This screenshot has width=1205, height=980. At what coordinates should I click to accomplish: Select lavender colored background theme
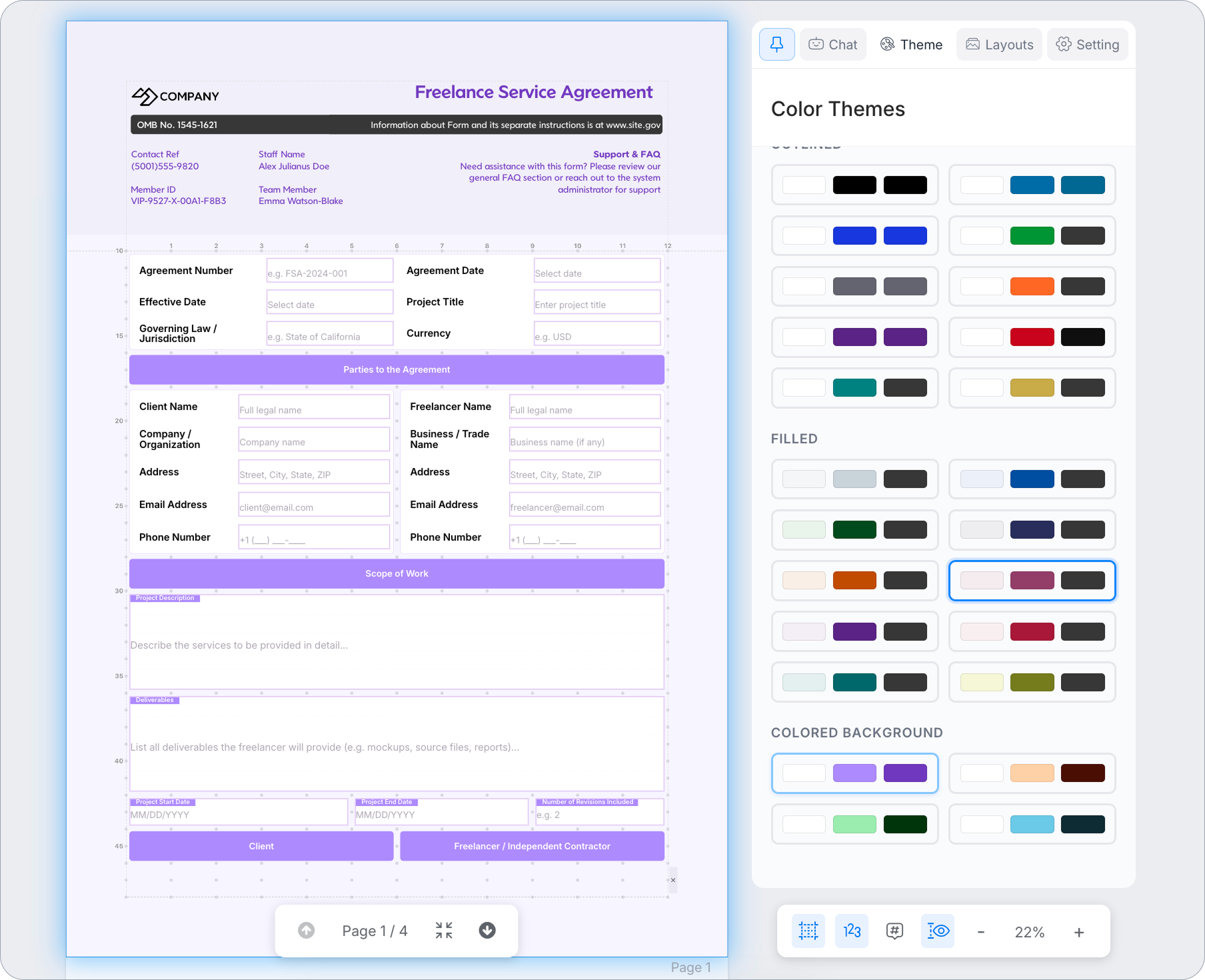pyautogui.click(x=855, y=773)
